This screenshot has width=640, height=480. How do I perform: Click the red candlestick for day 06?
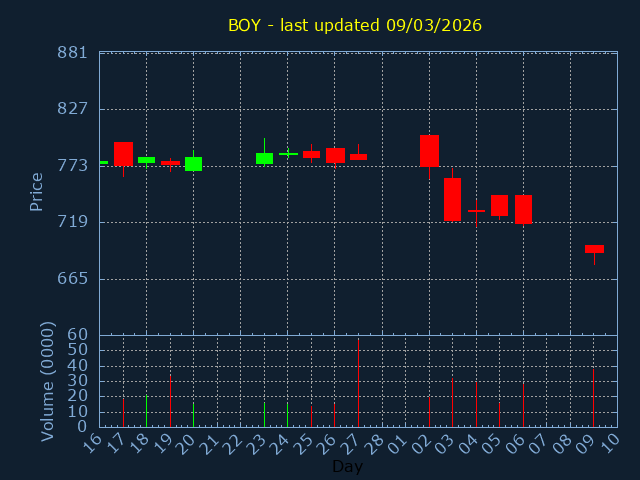click(x=523, y=209)
